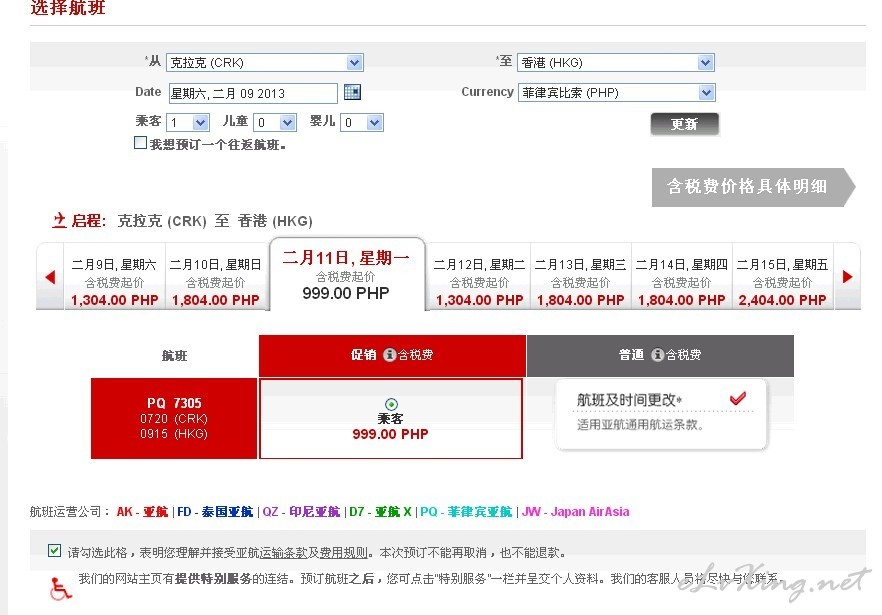This screenshot has width=882, height=615.
Task: Click the 航班及时间更改 info box
Action: [x=662, y=414]
